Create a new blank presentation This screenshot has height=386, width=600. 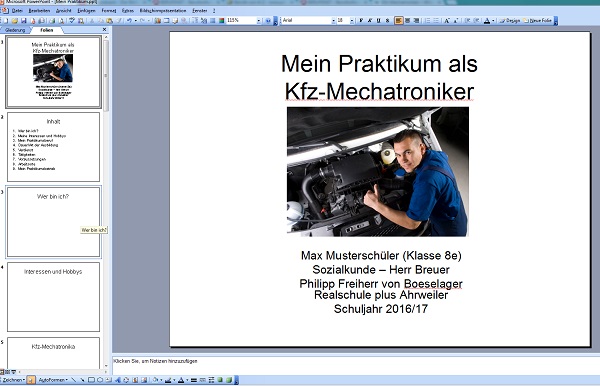[5, 21]
